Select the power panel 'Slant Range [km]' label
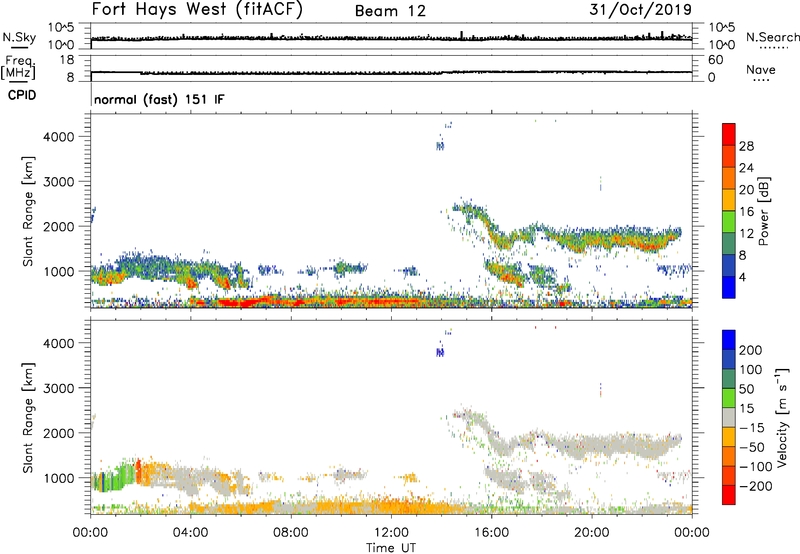Image resolution: width=800 pixels, height=554 pixels. (28, 211)
